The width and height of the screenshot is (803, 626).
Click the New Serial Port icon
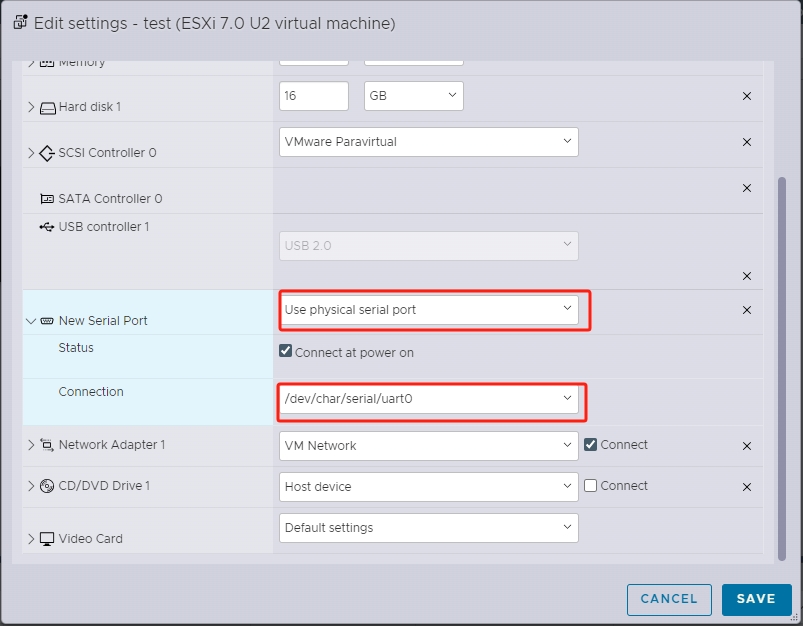coord(47,320)
